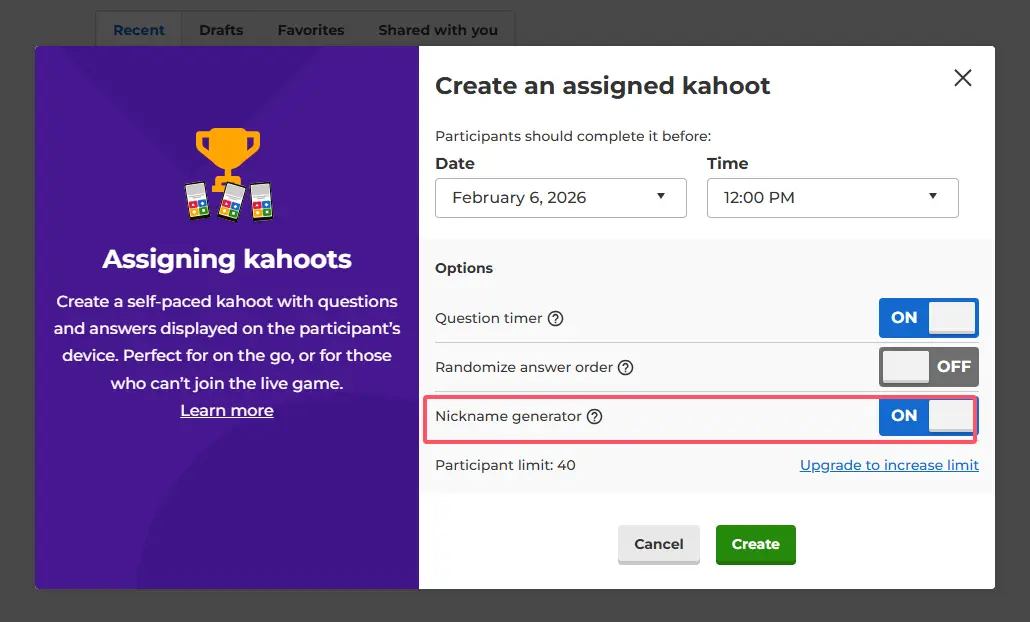Click the Question timer help icon
1030x622 pixels.
(556, 319)
